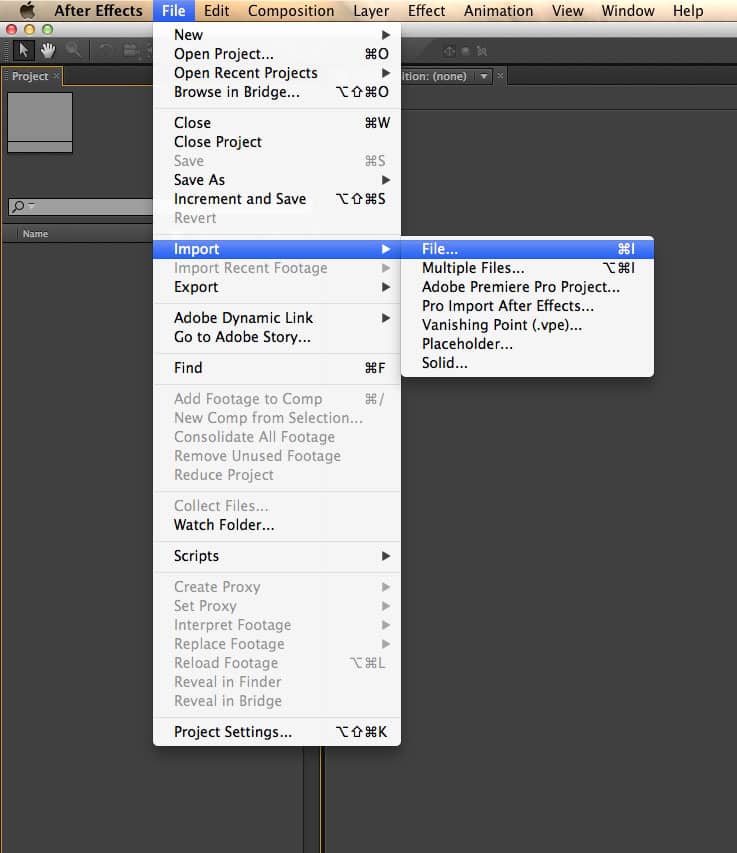Open the Apple menu
The width and height of the screenshot is (737, 853).
(x=27, y=10)
